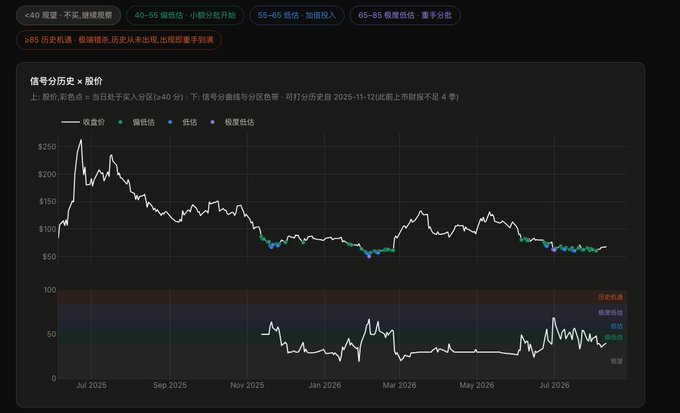Viewport: 680px width, 413px height.
Task: Toggle the purple 极度低估 legend entry
Action: [x=232, y=122]
